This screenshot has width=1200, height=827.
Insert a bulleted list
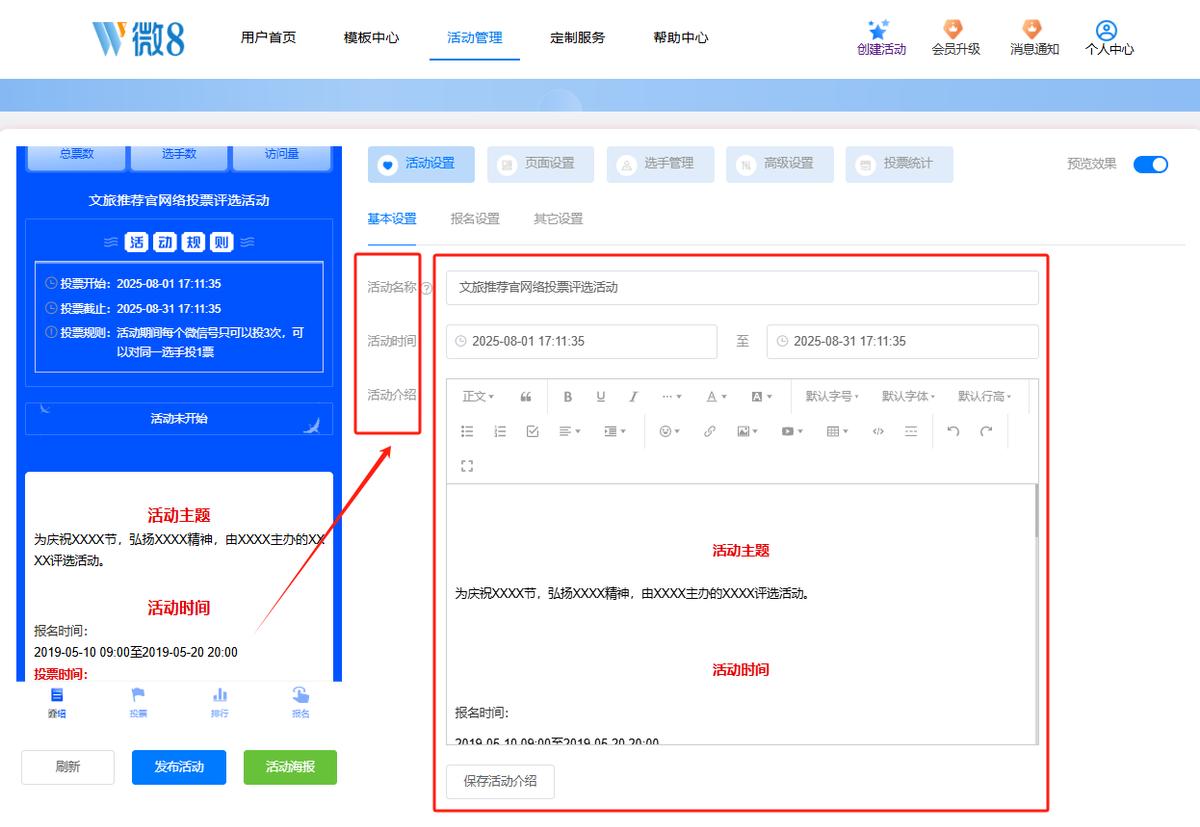coord(467,431)
